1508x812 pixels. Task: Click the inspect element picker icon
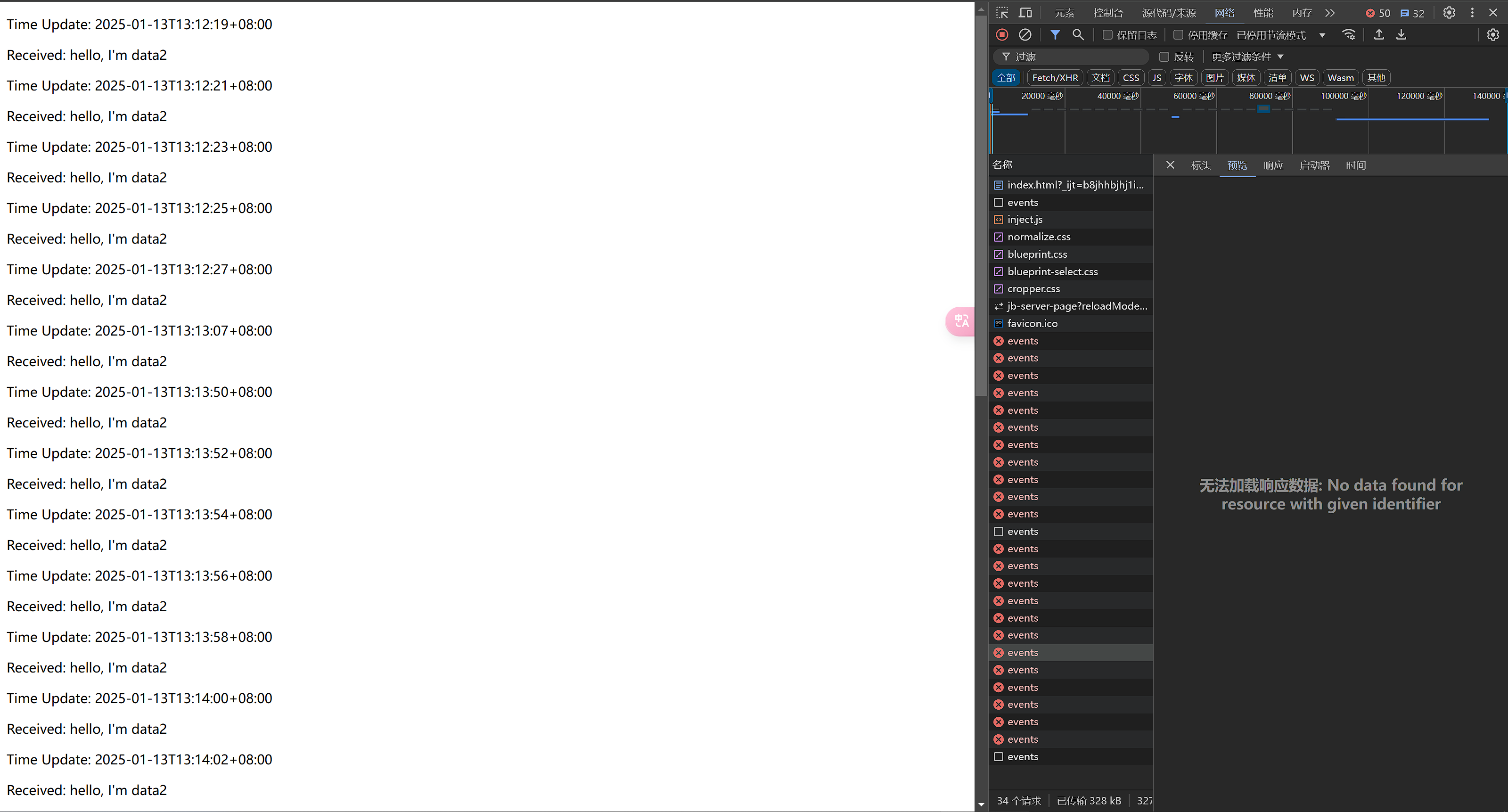(x=1002, y=13)
